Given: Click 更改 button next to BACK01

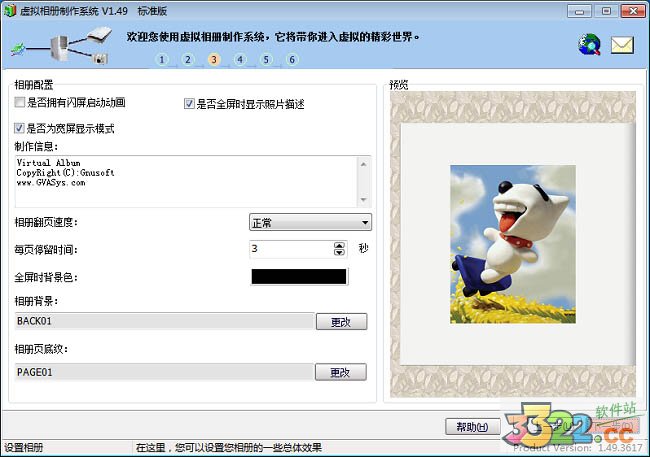Looking at the screenshot, I should point(341,322).
